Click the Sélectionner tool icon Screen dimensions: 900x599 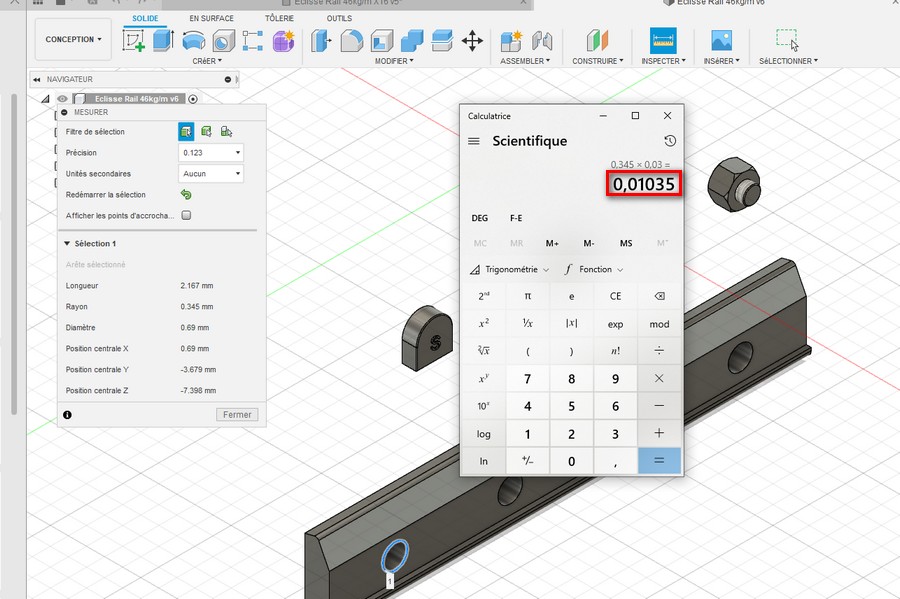point(788,41)
